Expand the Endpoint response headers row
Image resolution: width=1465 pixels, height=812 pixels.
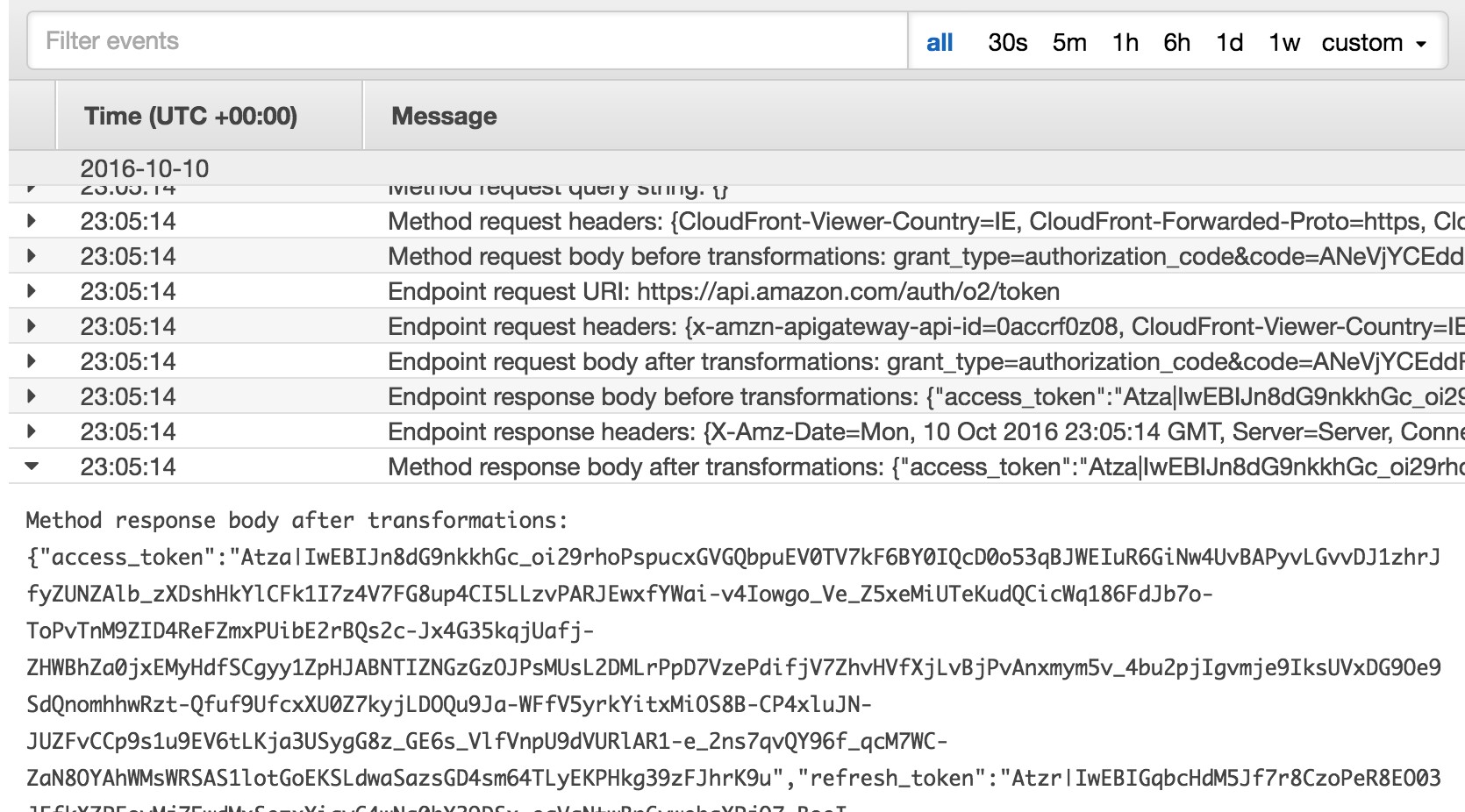[x=32, y=431]
